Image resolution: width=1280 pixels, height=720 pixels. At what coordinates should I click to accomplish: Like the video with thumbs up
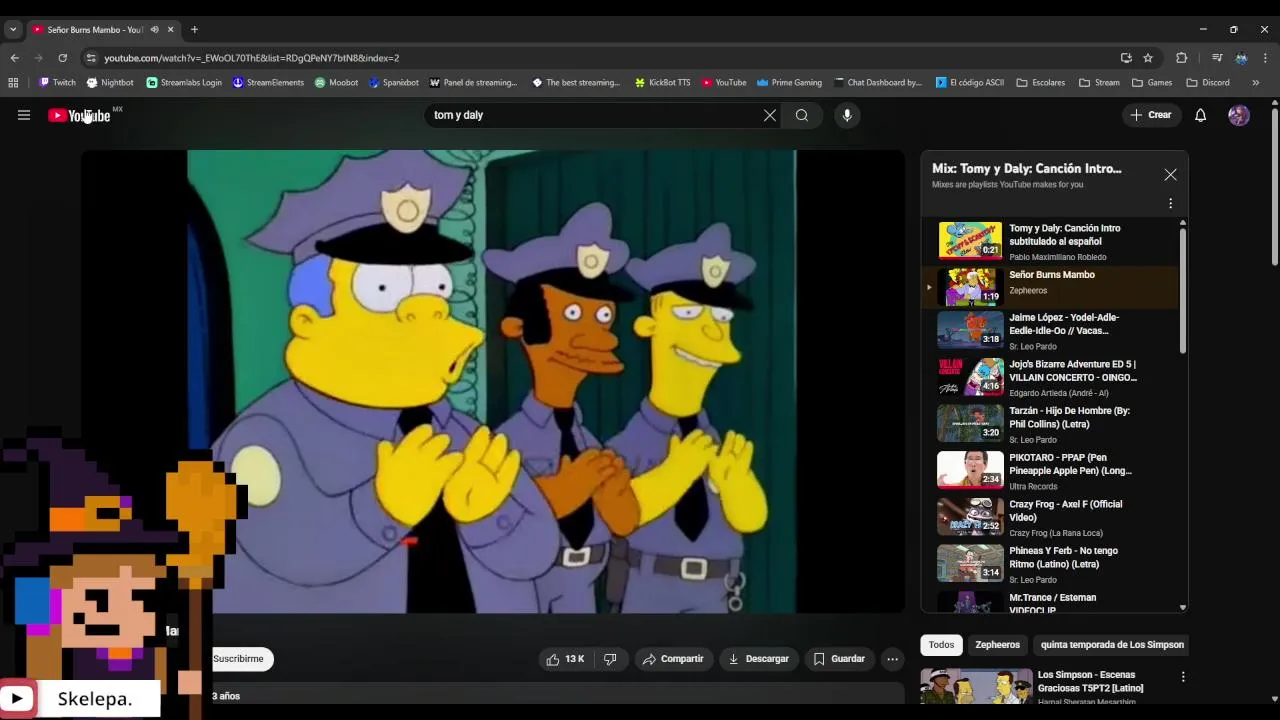[x=564, y=659]
